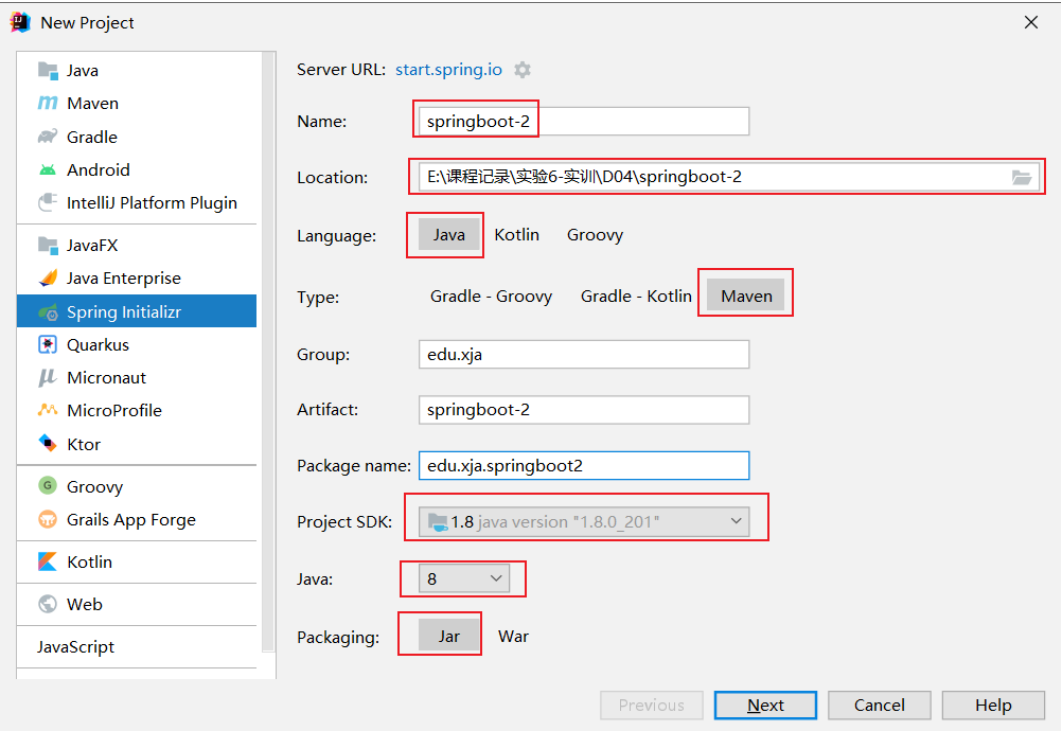This screenshot has height=732, width=1061.
Task: Select Kotlin in the project list
Action: (x=137, y=562)
